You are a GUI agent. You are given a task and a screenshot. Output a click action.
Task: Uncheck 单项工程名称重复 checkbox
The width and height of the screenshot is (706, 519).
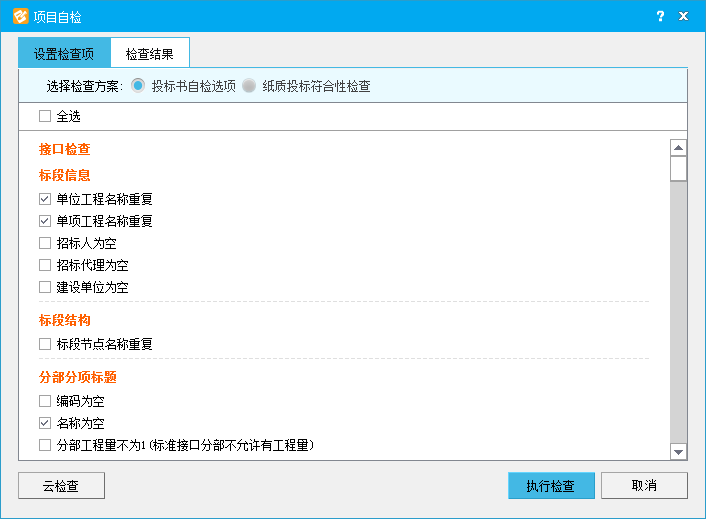pos(45,221)
